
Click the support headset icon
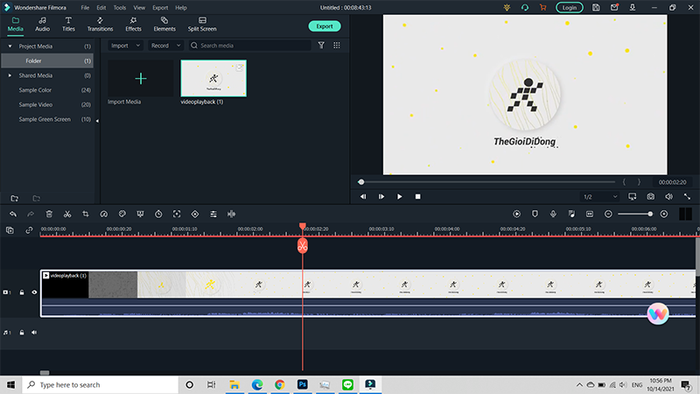pyautogui.click(x=525, y=8)
